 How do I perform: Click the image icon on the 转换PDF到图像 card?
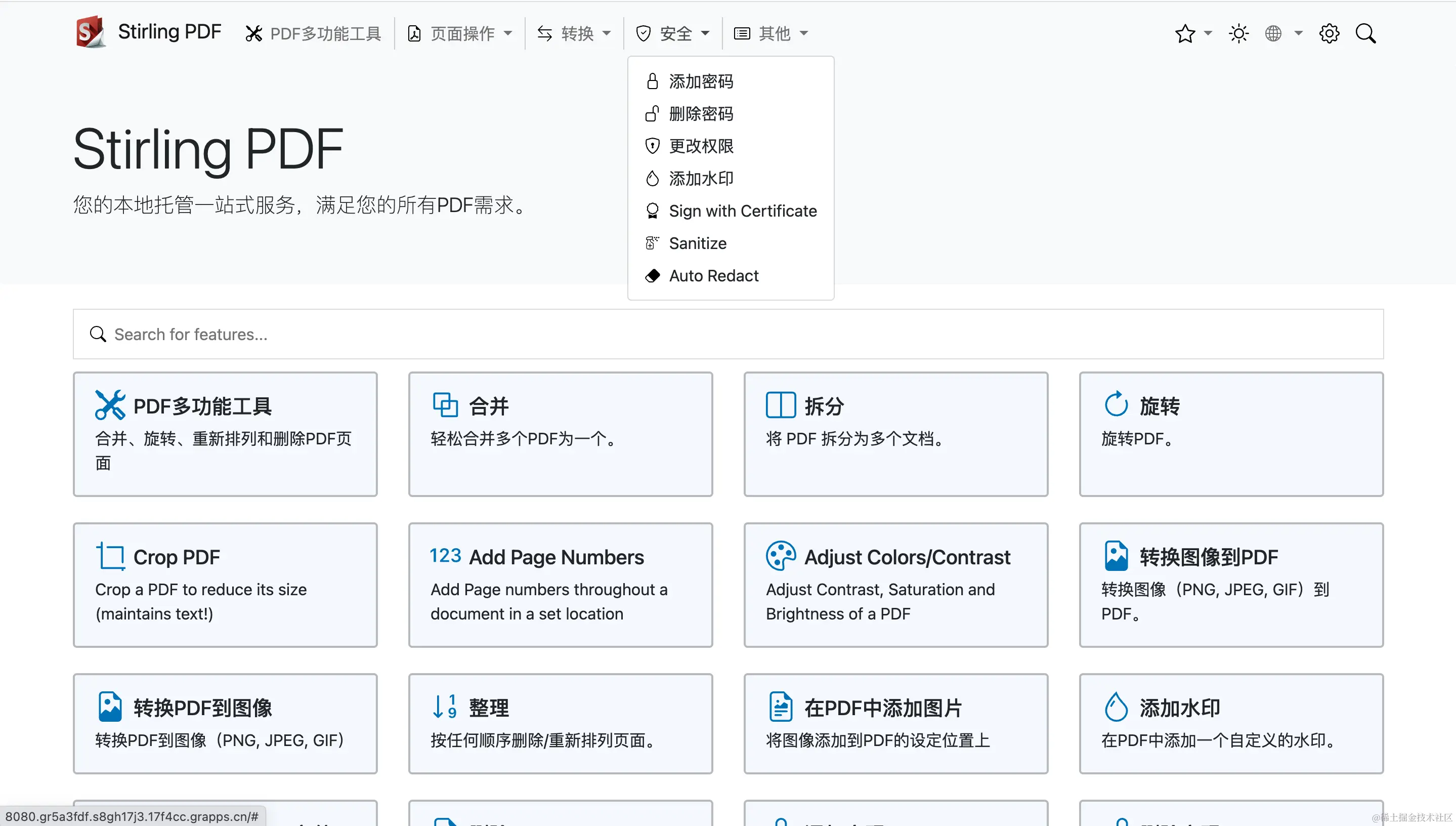click(110, 707)
